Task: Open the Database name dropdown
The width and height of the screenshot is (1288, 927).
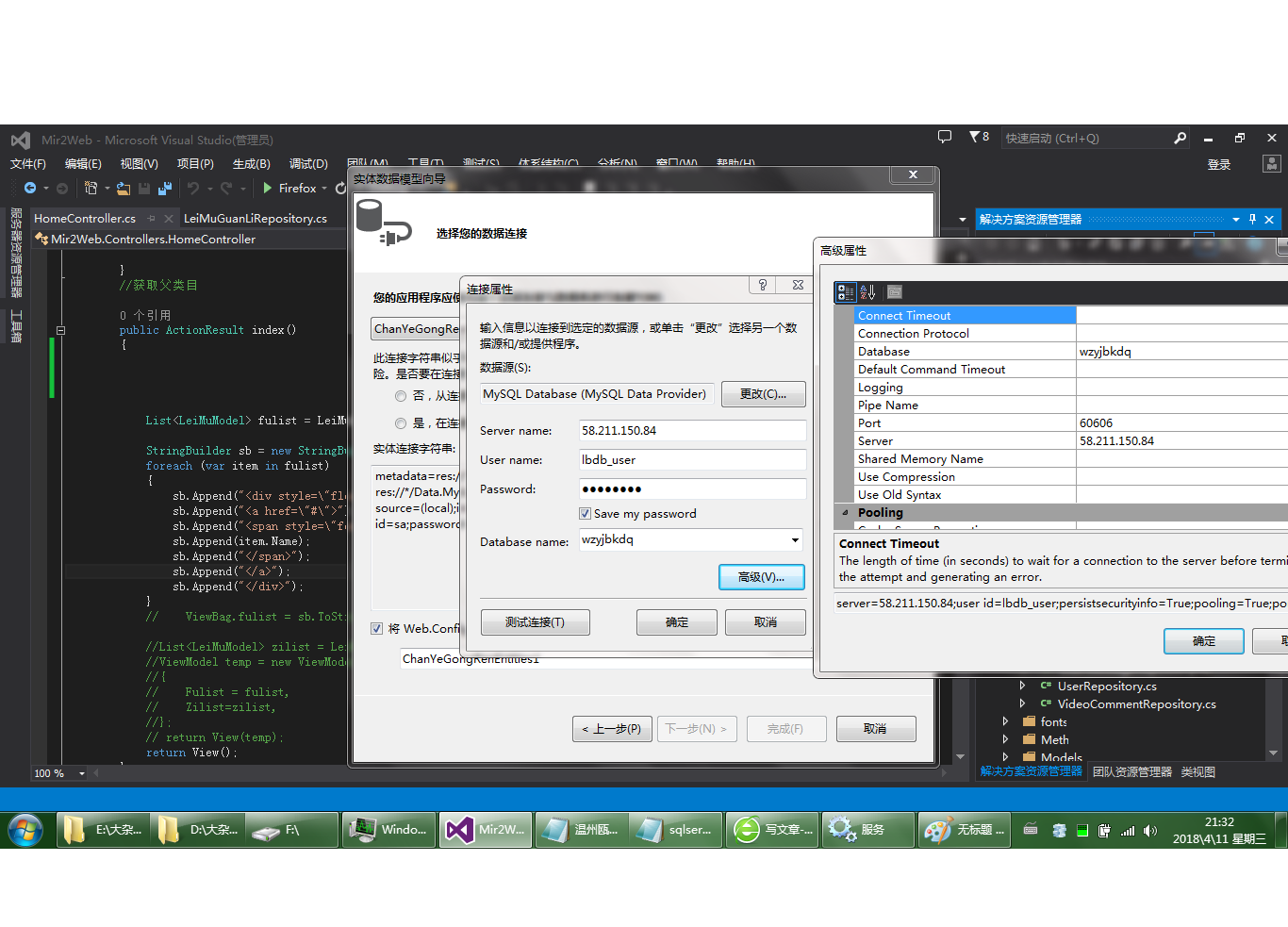Action: pos(795,540)
